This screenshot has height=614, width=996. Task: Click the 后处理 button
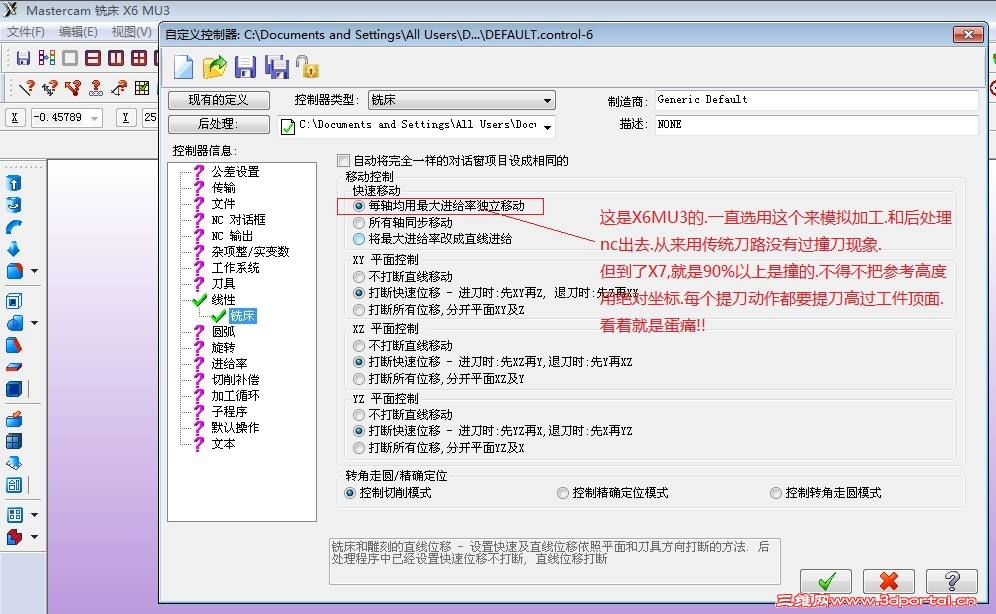[x=219, y=124]
